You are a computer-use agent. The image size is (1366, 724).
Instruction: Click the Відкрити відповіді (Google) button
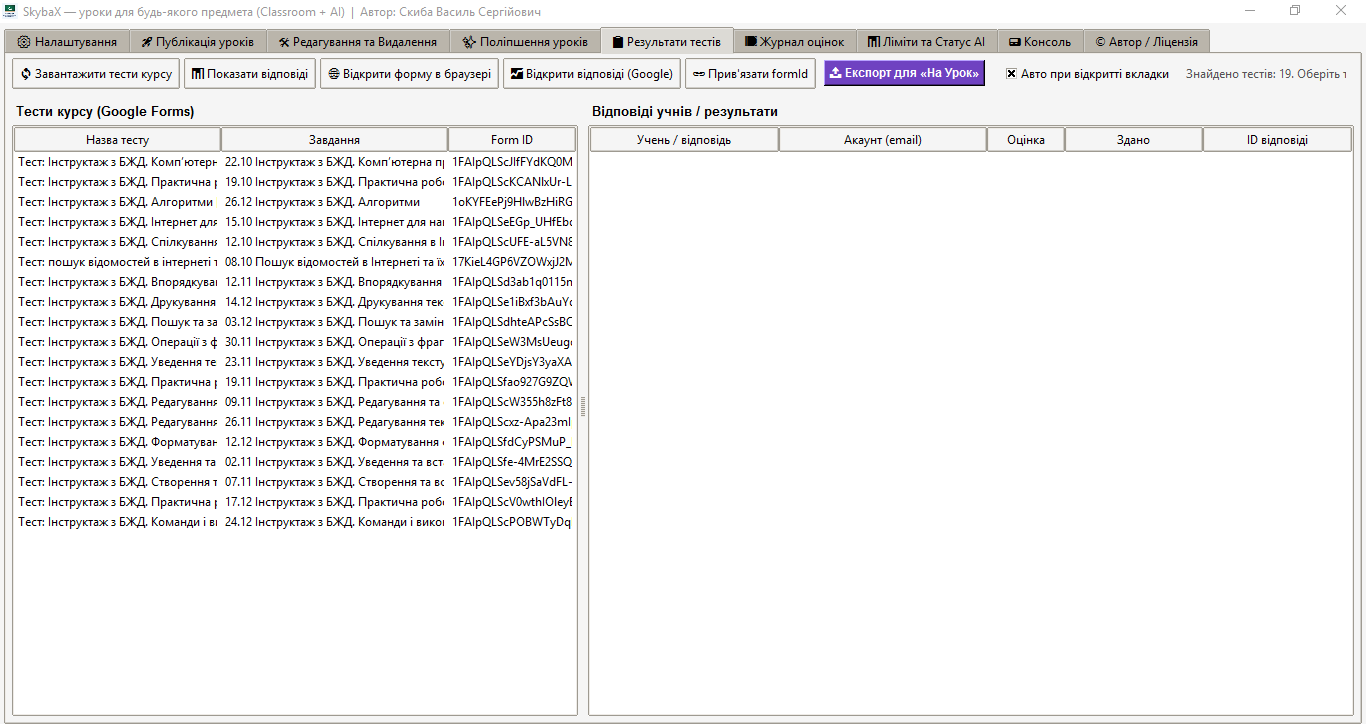point(591,74)
